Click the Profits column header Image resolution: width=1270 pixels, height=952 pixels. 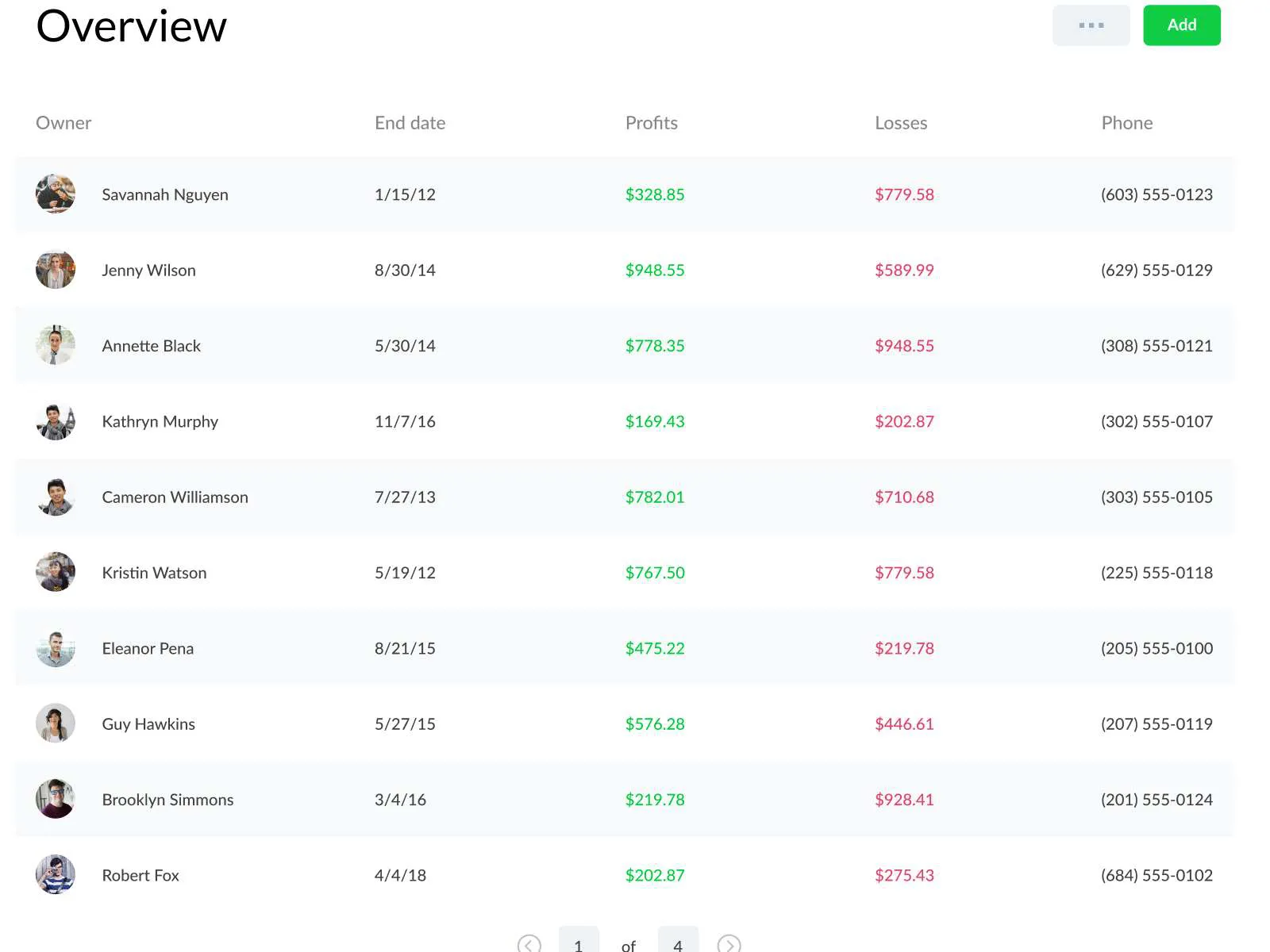click(651, 123)
